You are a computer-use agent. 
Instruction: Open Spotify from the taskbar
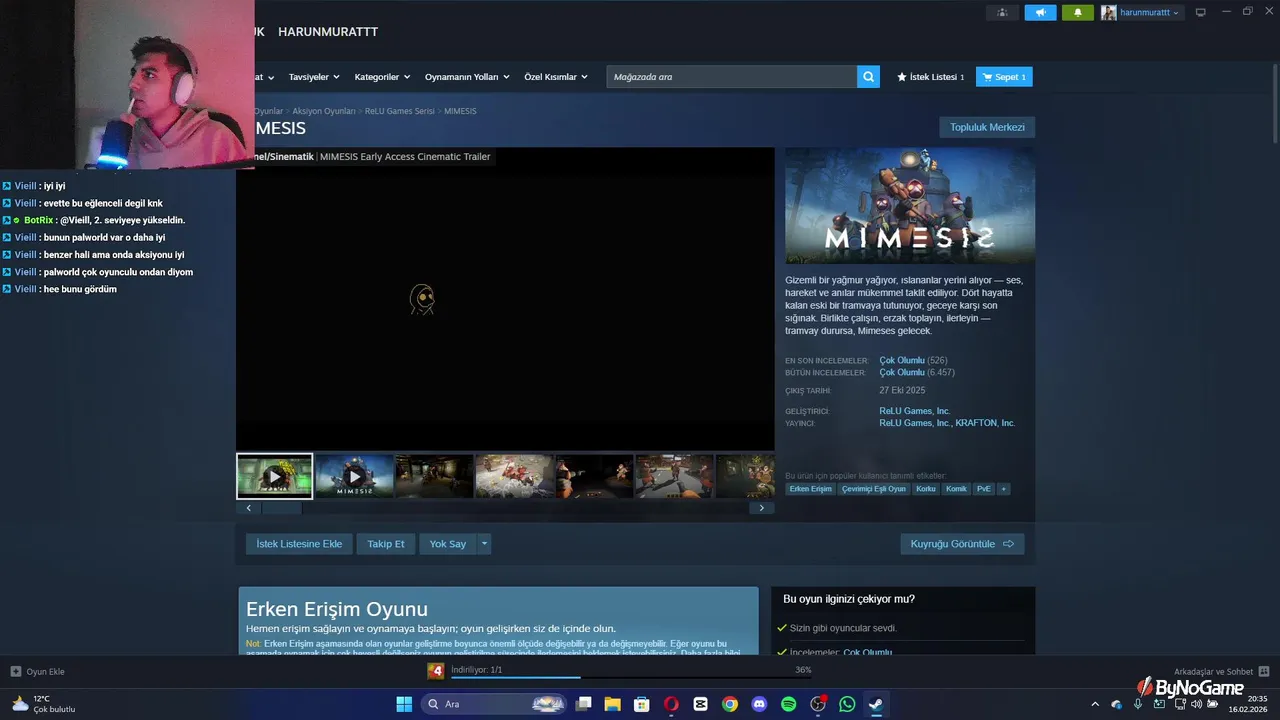pos(788,704)
